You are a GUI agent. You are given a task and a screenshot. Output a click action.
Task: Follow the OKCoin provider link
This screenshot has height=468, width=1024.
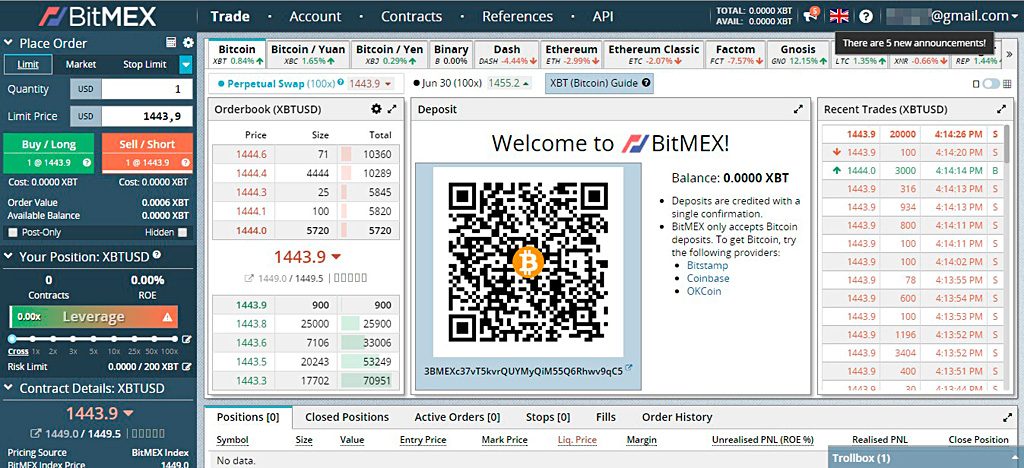pyautogui.click(x=704, y=291)
